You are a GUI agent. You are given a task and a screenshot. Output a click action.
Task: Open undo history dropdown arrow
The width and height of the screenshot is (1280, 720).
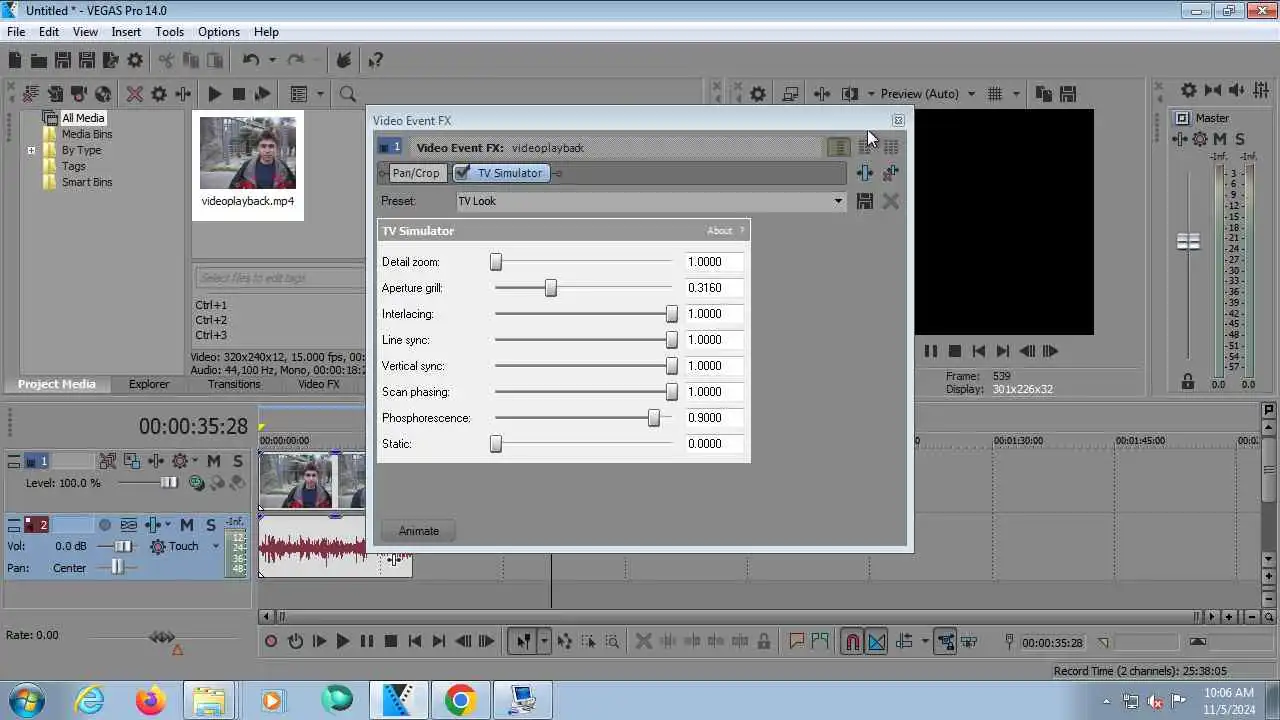coord(272,61)
